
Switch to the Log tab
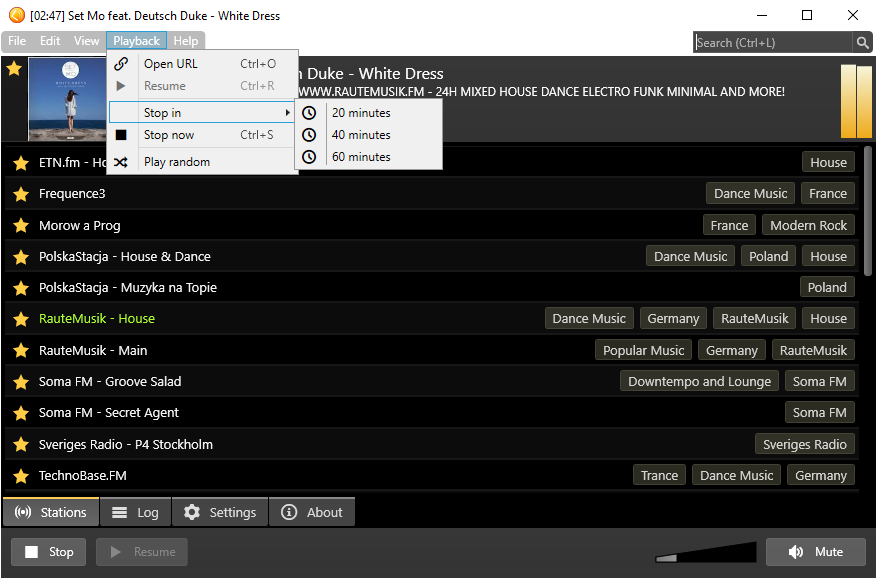pyautogui.click(x=135, y=512)
